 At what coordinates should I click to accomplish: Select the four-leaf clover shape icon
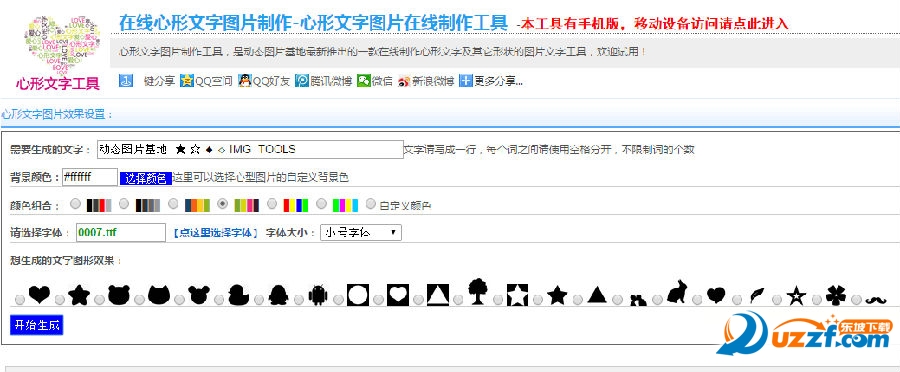pyautogui.click(x=836, y=295)
